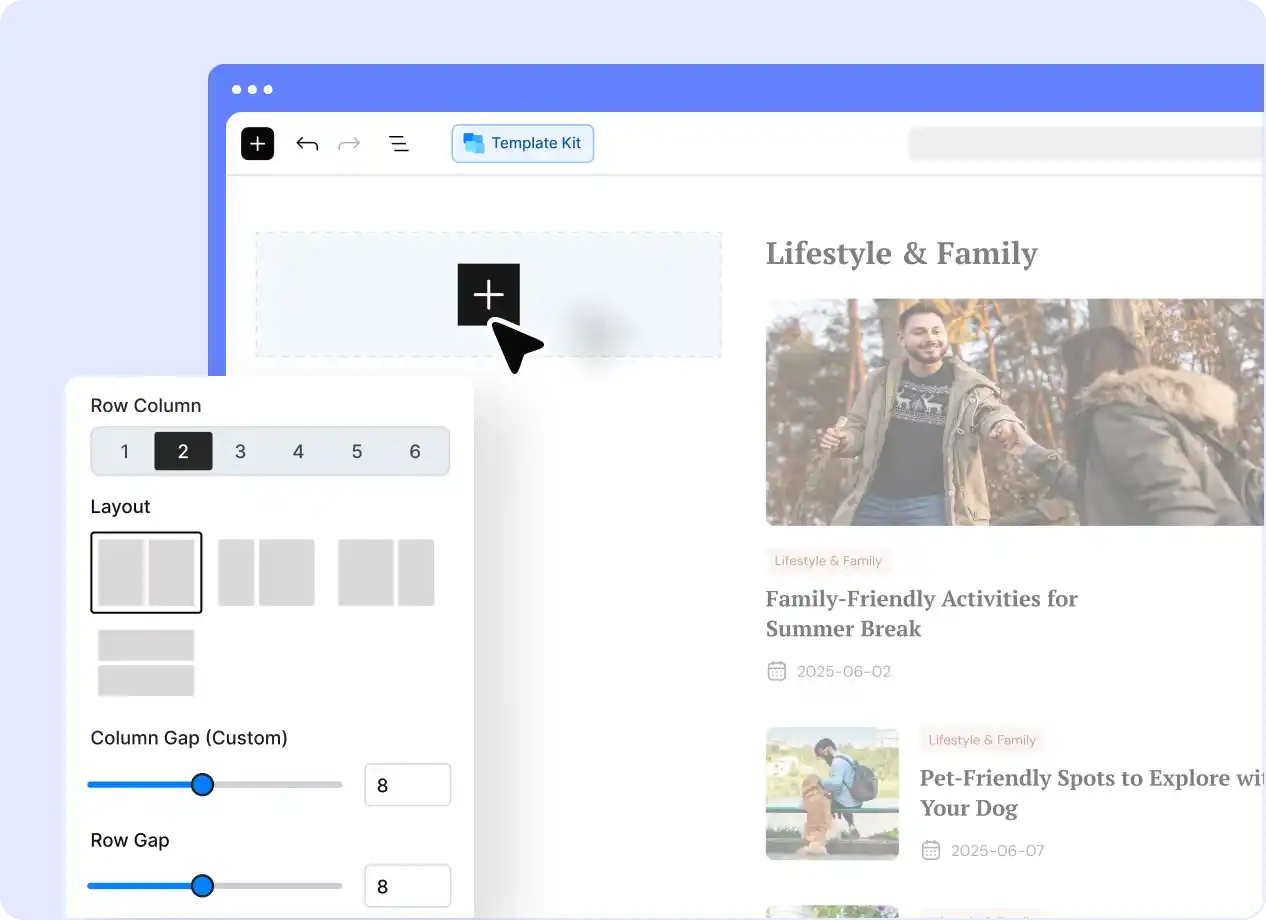Open the Family-Friendly Activities for Summer Break post
Image resolution: width=1266 pixels, height=920 pixels.
tap(921, 613)
